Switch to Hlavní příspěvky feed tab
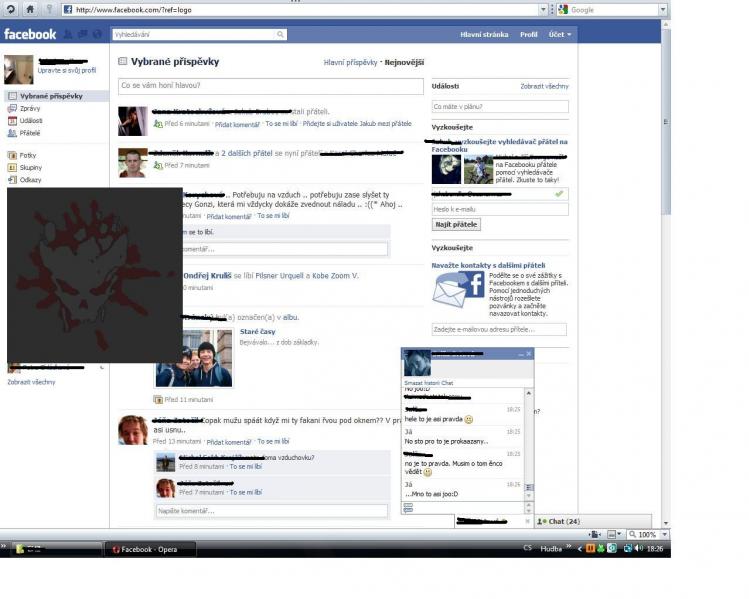Screen dimensions: 749x599 point(350,62)
